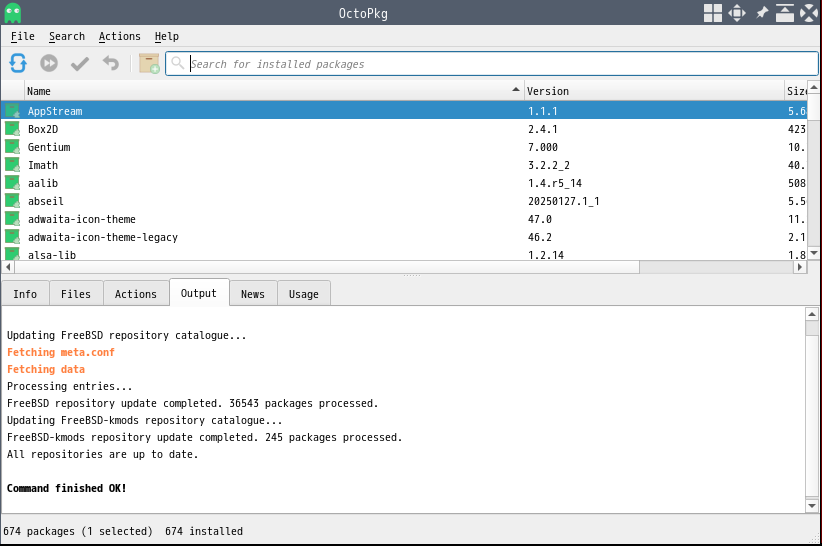The width and height of the screenshot is (822, 546).
Task: Sort by the Version column header
Action: pos(654,91)
